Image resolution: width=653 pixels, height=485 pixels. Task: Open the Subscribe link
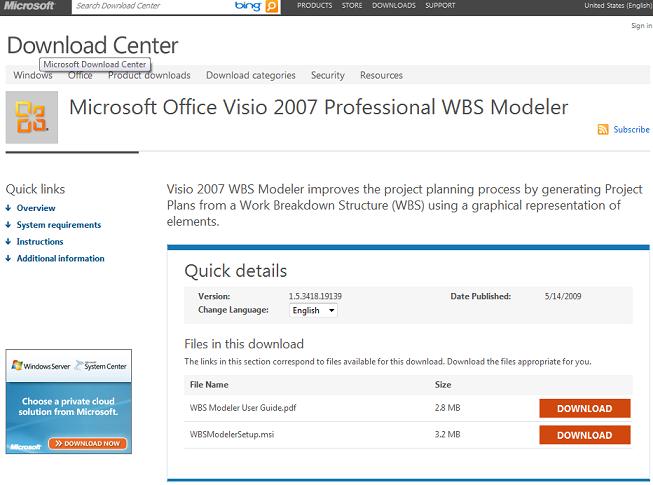click(631, 129)
